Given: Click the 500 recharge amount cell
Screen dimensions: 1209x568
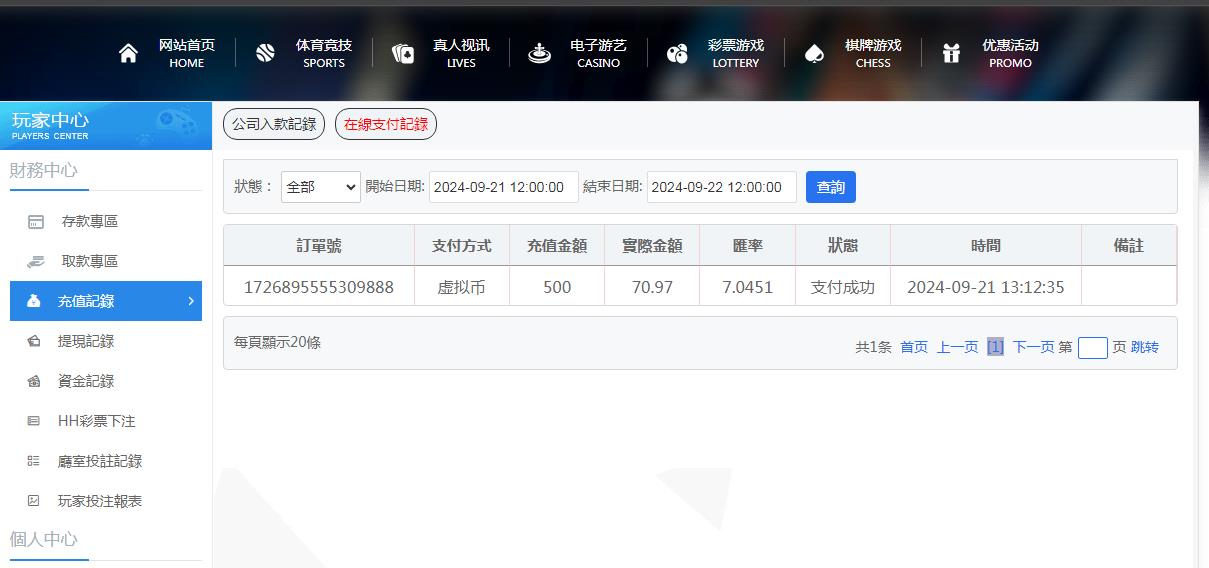Looking at the screenshot, I should [557, 287].
